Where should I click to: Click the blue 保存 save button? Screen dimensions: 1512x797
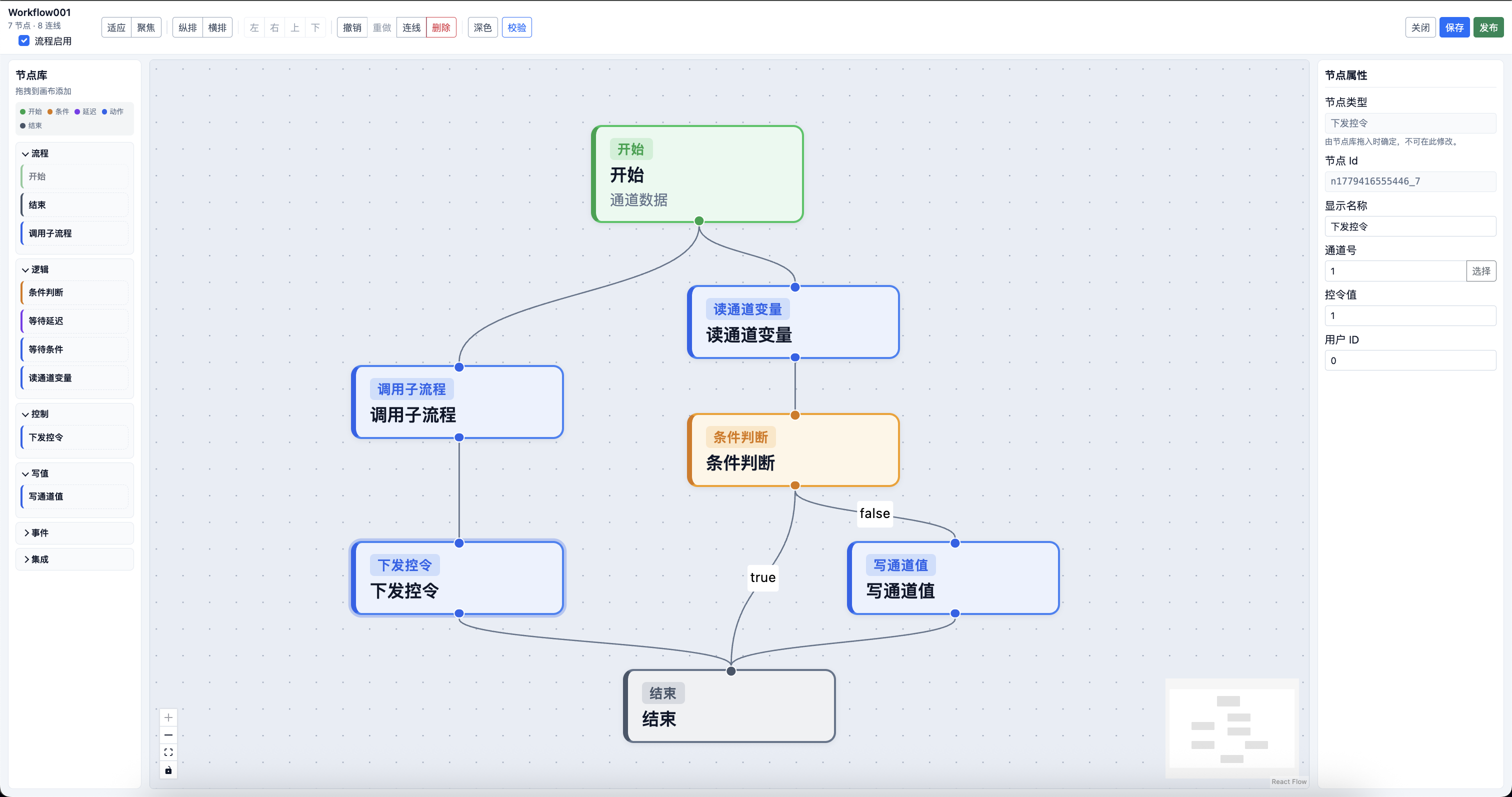point(1454,27)
